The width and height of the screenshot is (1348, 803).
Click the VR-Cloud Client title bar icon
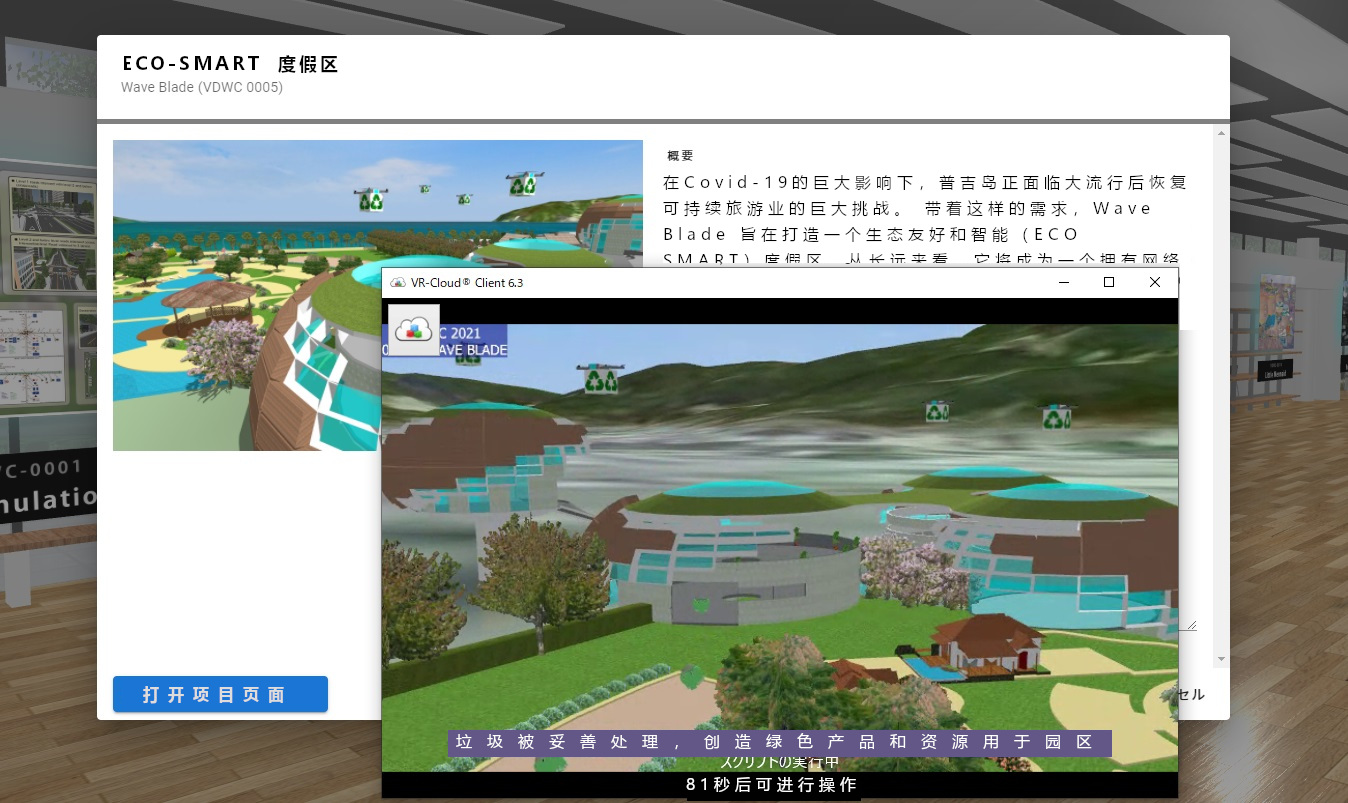point(397,283)
